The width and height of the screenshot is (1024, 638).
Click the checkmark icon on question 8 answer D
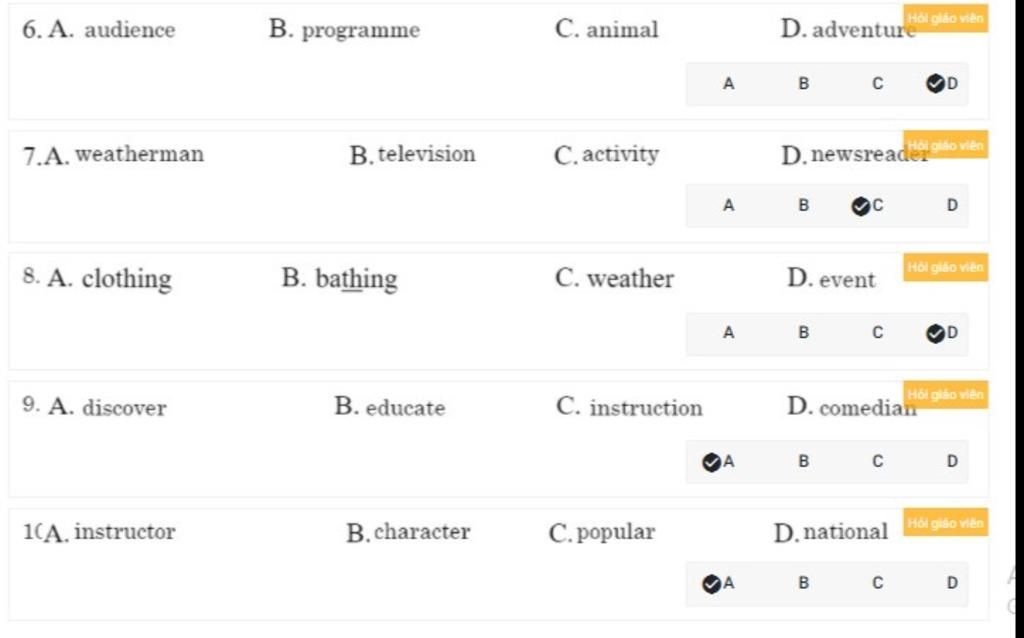(935, 334)
